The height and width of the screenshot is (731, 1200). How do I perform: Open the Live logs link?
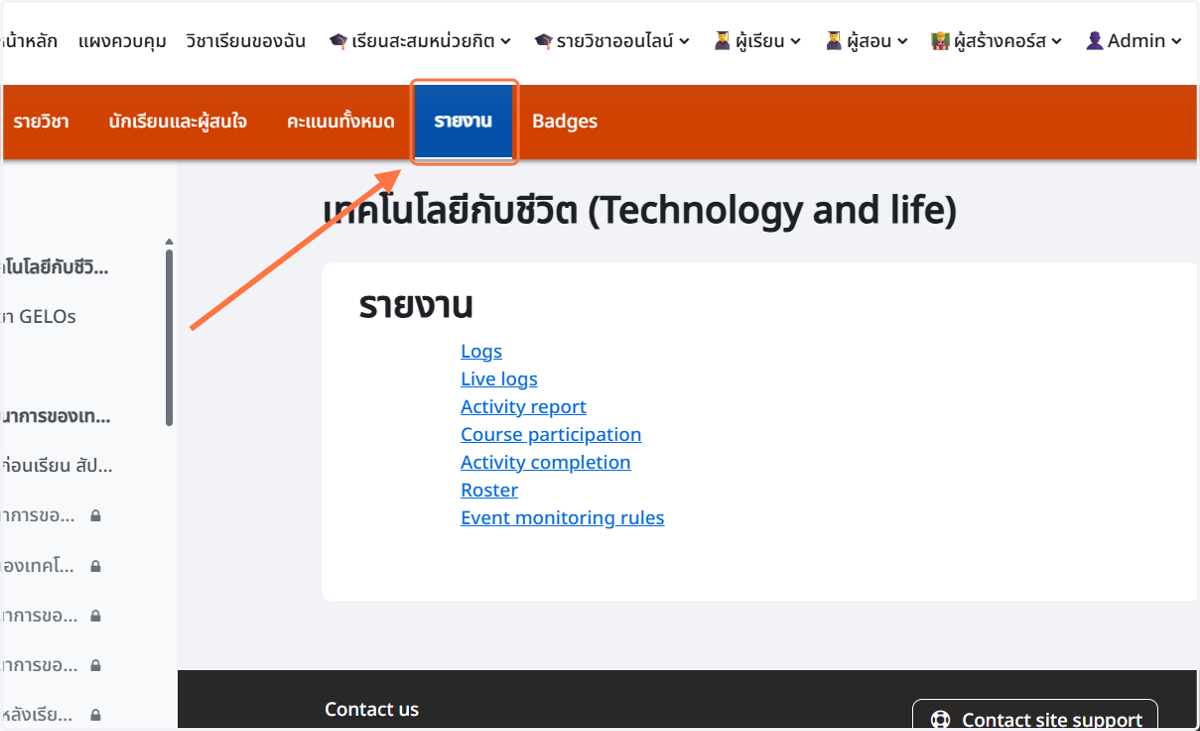pyautogui.click(x=499, y=379)
